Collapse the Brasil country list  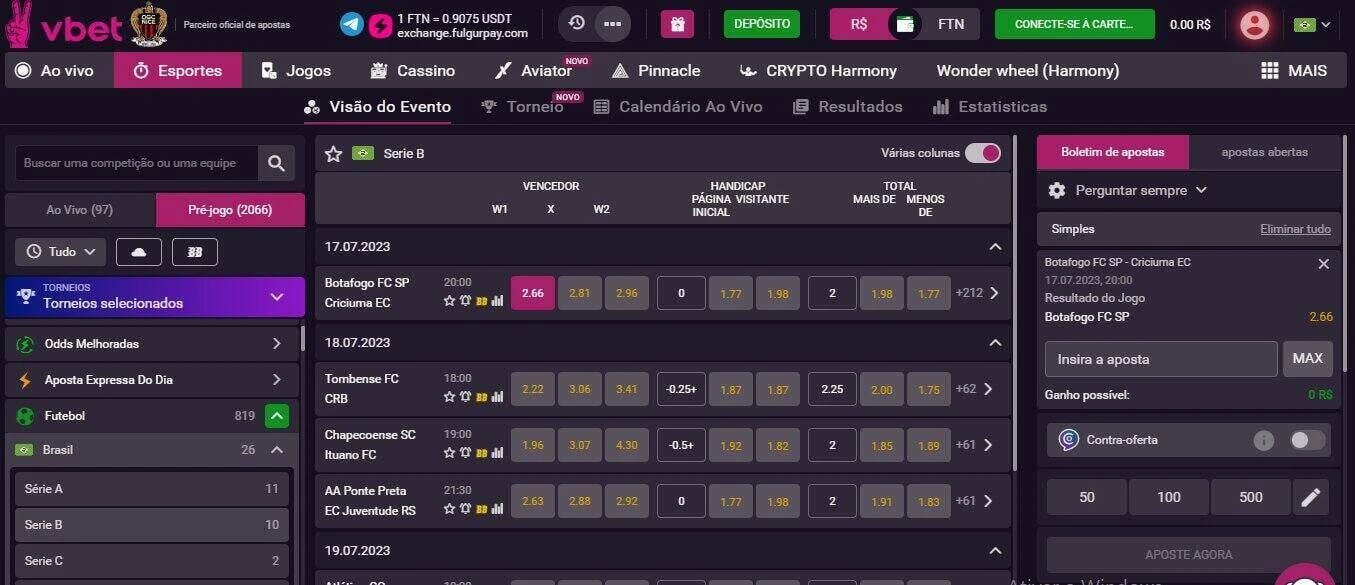tap(277, 450)
